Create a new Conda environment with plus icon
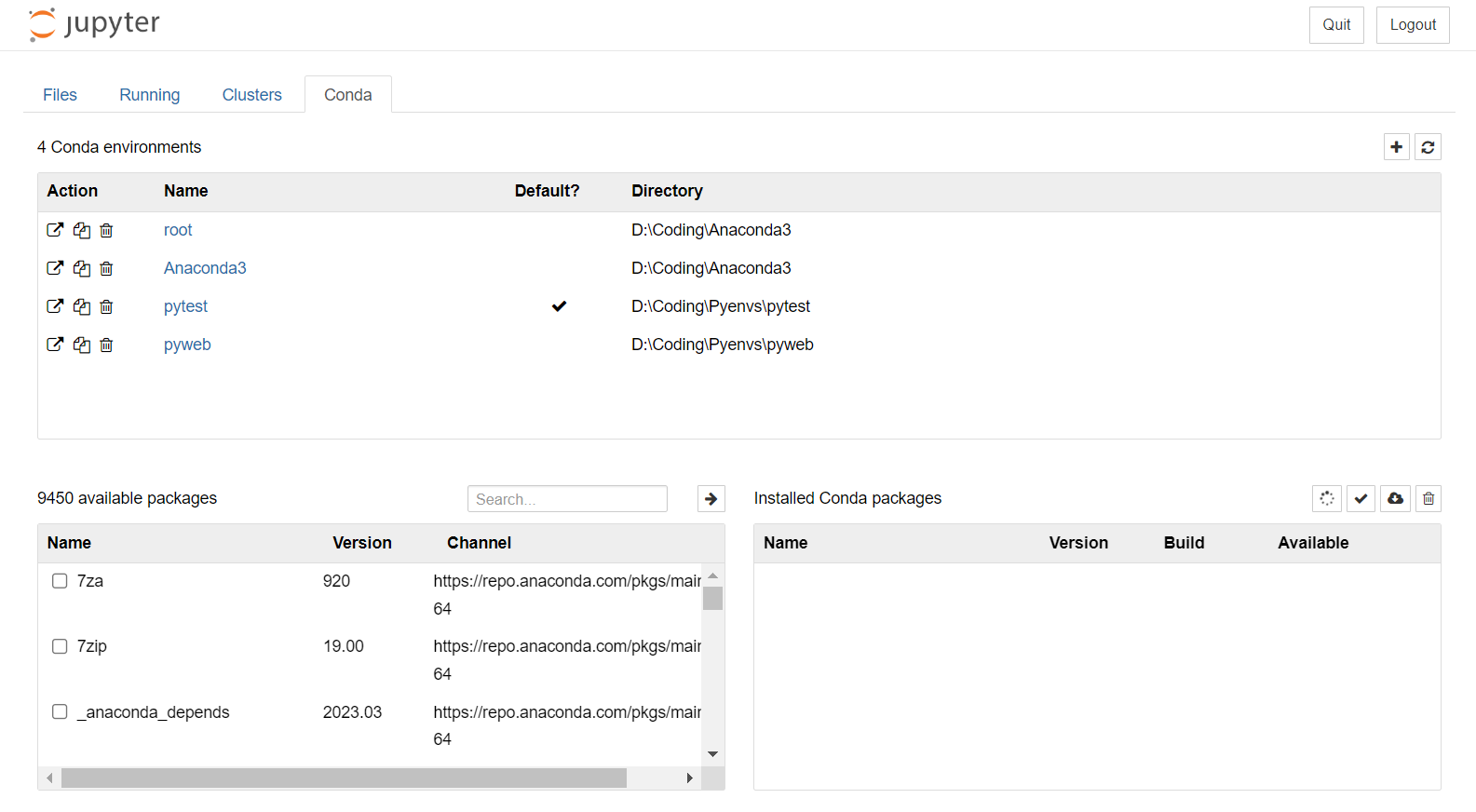Image resolution: width=1476 pixels, height=812 pixels. tap(1396, 147)
